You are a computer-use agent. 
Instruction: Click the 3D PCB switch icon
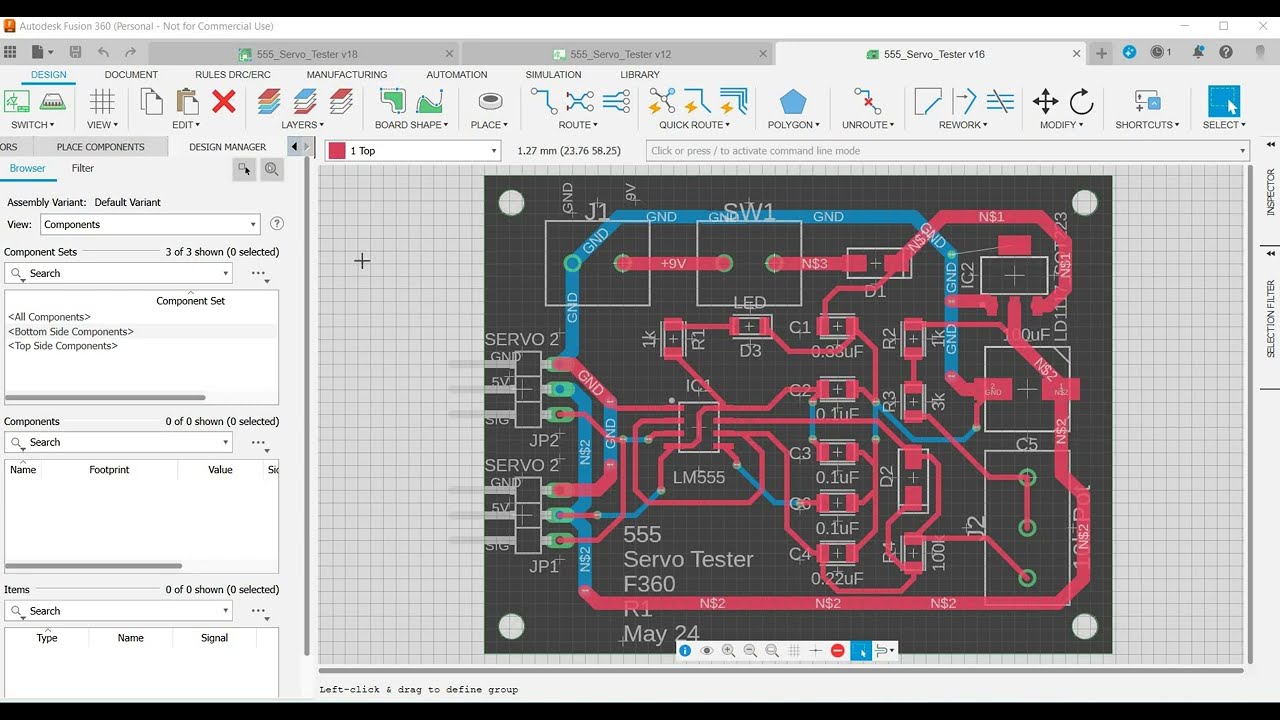point(53,101)
